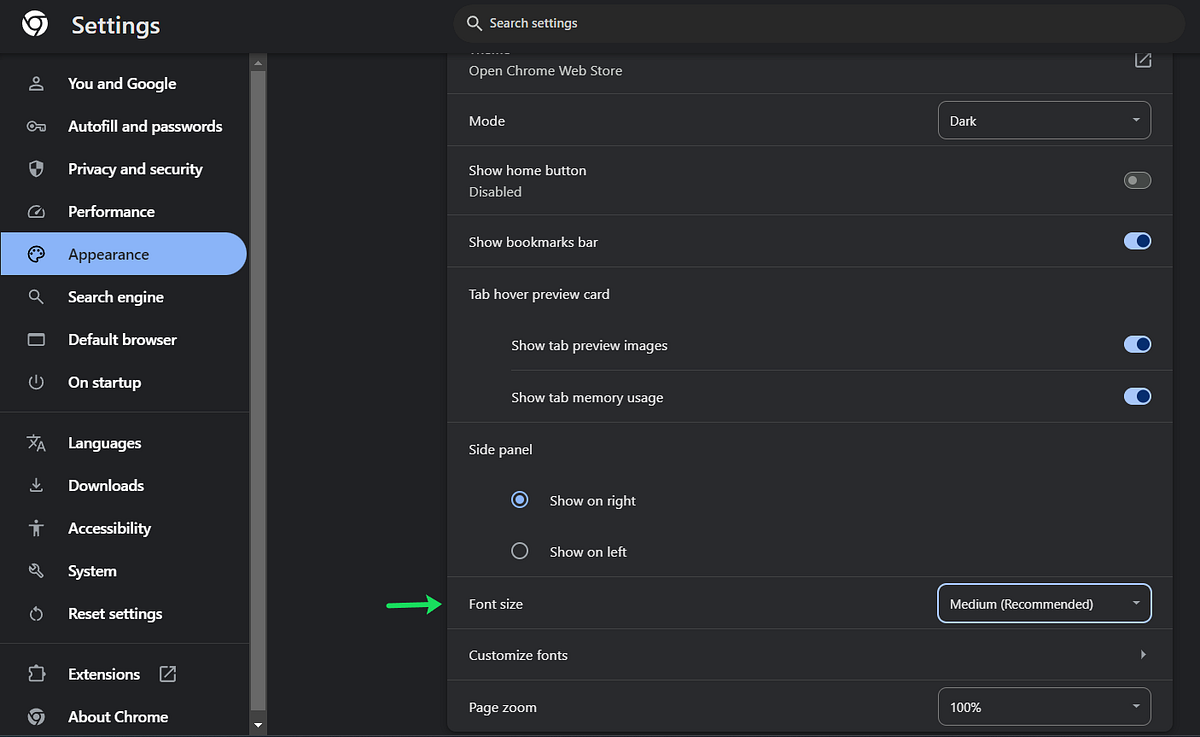1200x737 pixels.
Task: Click the Downloads icon in the sidebar
Action: tap(37, 485)
